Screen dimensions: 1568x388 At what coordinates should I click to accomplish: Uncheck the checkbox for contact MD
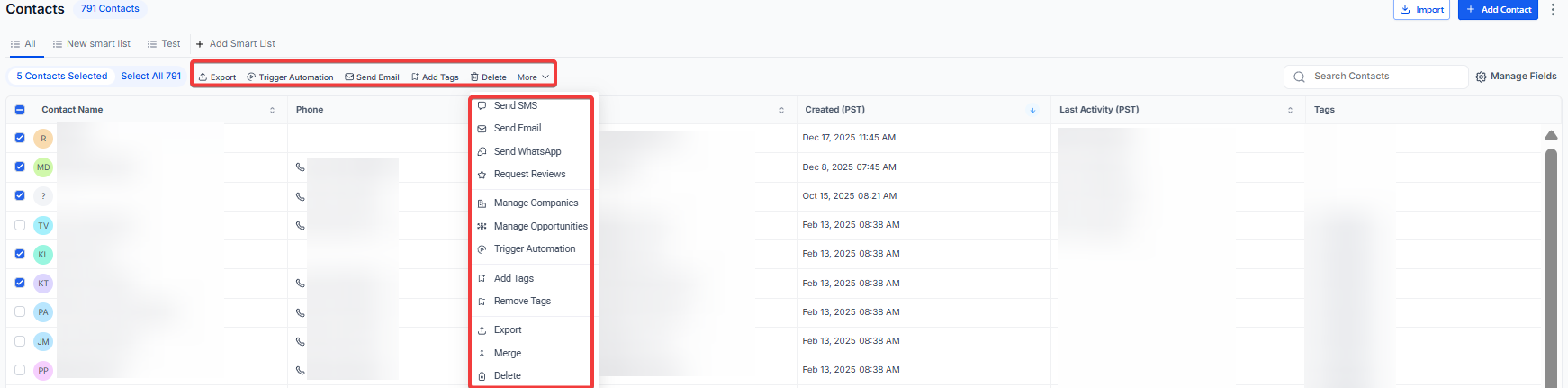20,167
